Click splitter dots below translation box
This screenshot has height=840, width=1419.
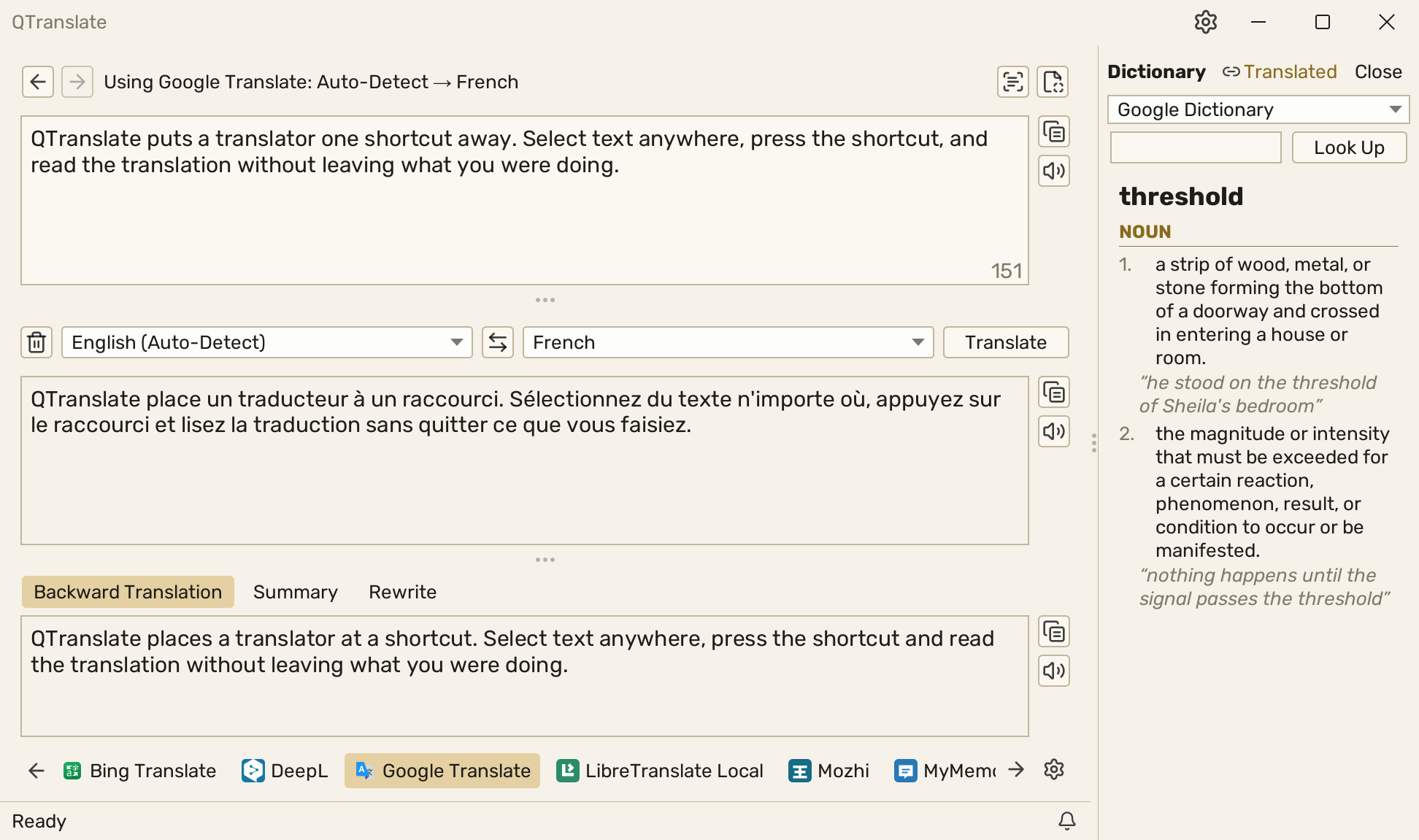coord(545,560)
